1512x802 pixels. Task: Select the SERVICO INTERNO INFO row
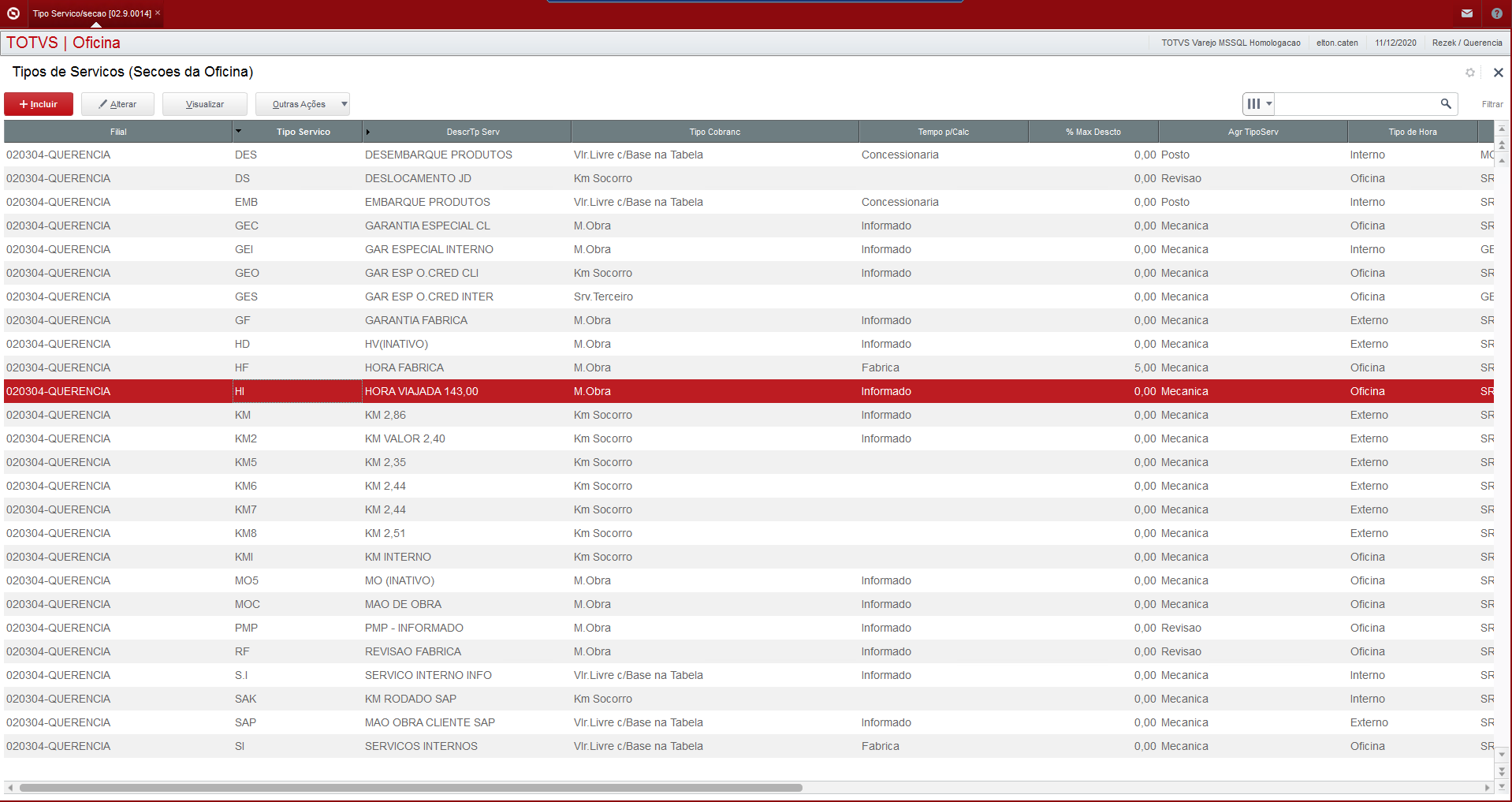coord(749,675)
